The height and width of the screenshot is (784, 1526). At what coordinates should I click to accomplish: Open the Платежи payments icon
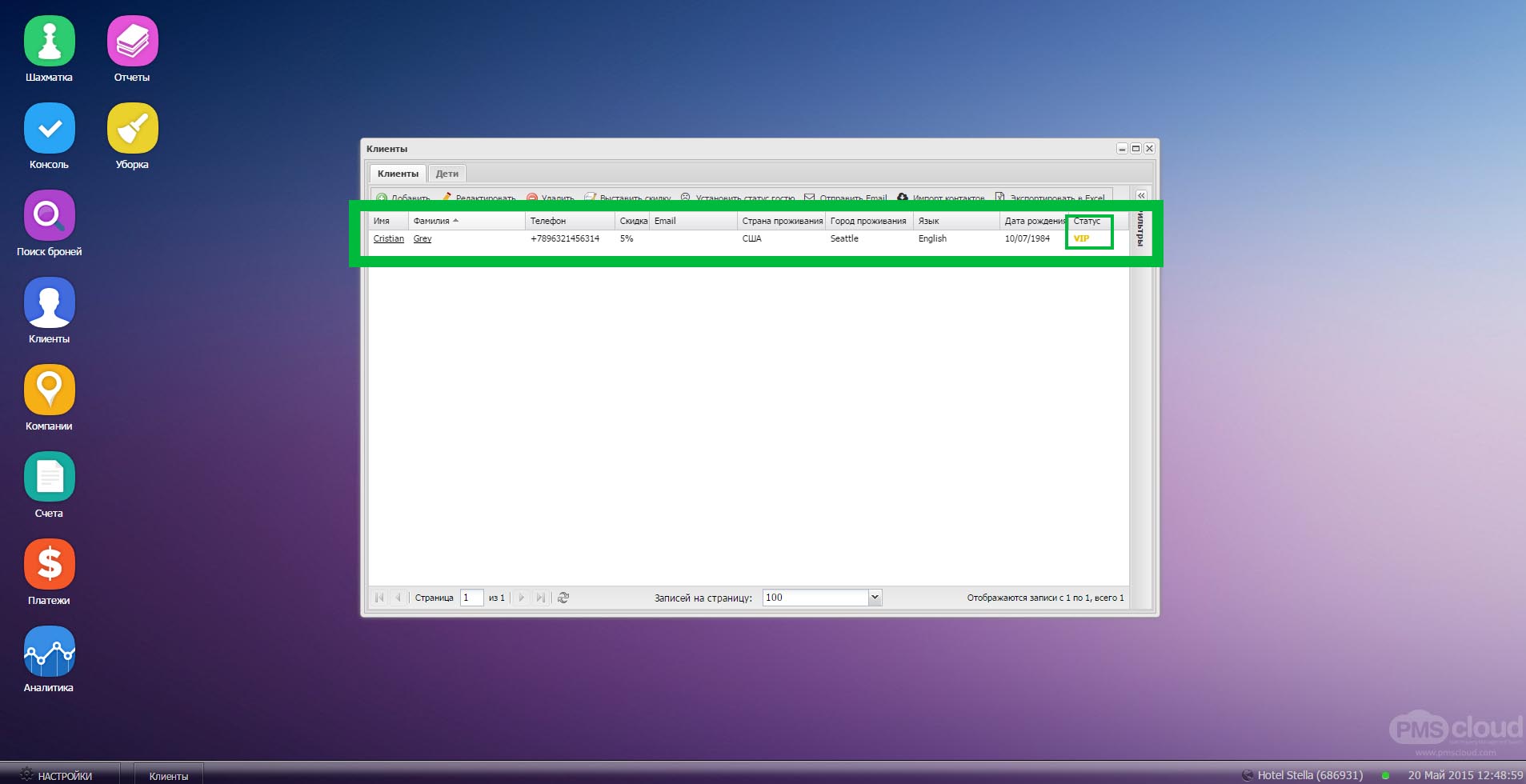coord(49,565)
